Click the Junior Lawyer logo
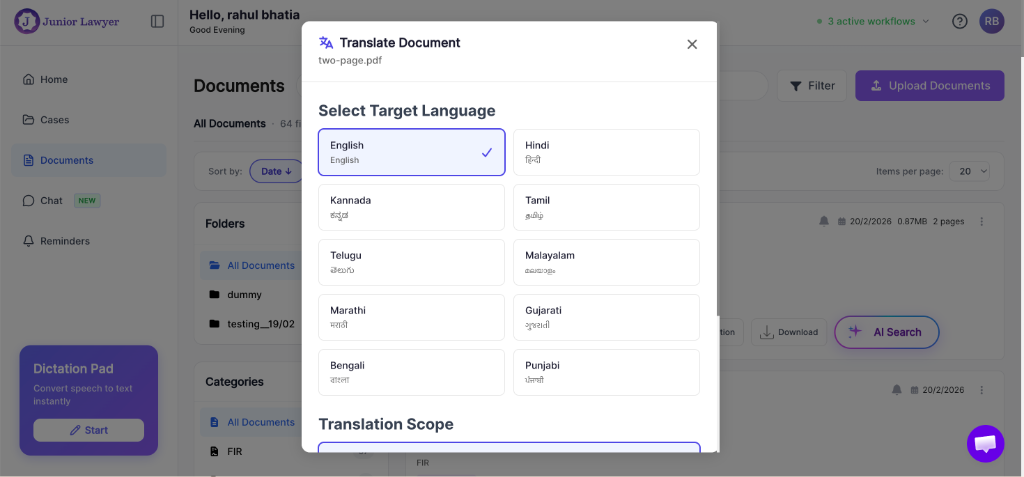 point(67,22)
